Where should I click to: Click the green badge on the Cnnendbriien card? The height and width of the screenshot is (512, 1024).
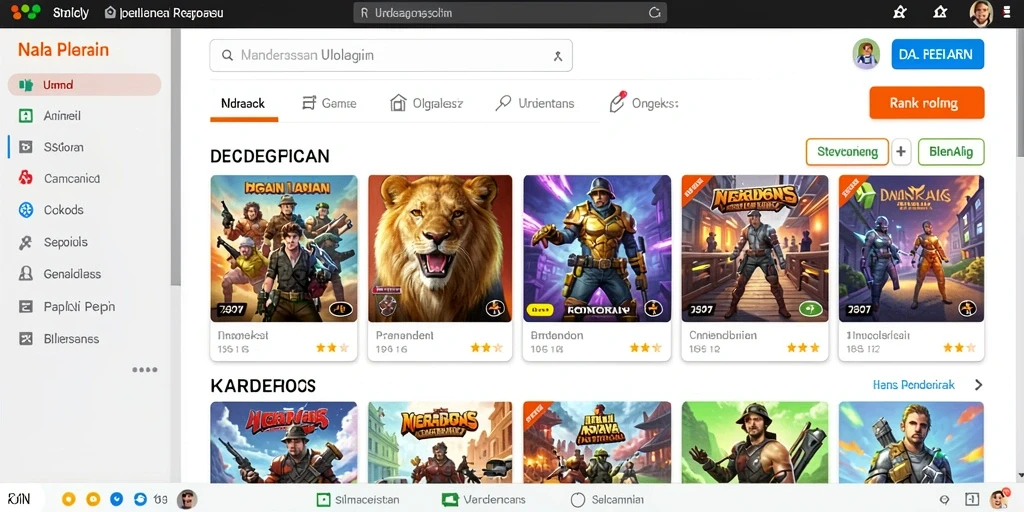click(x=810, y=308)
